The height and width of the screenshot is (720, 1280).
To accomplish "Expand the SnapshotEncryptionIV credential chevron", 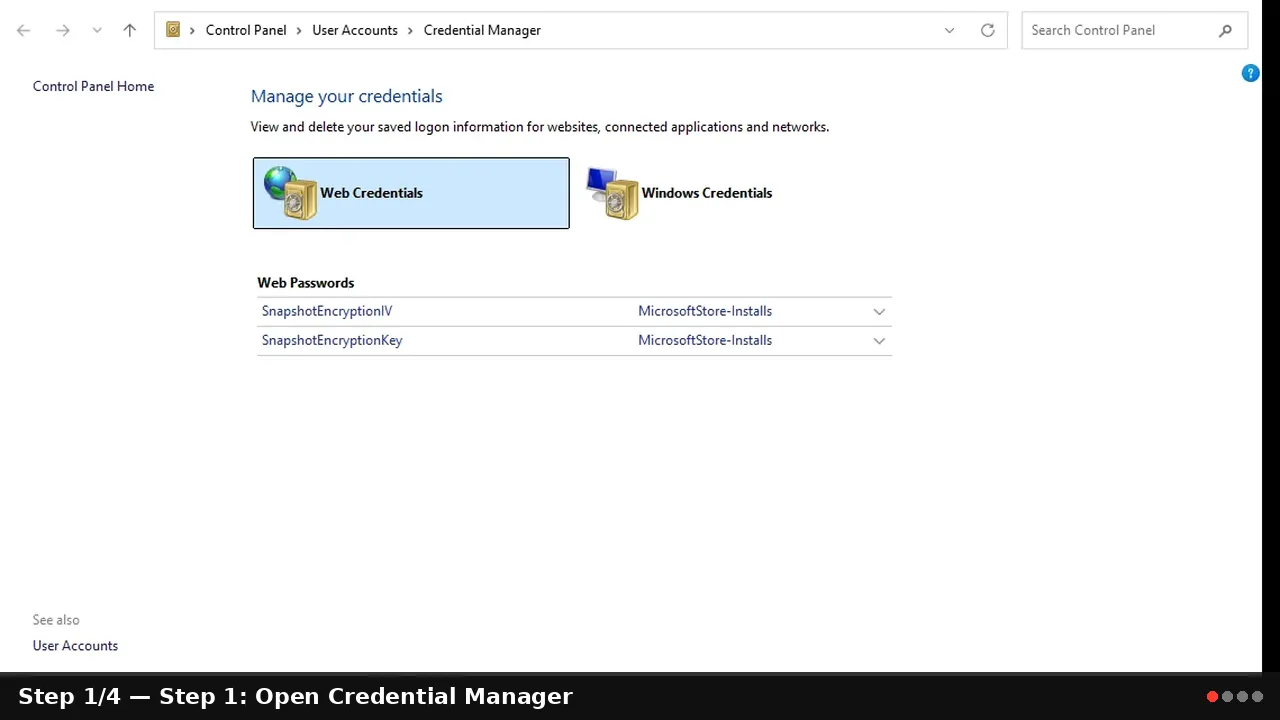I will tap(879, 312).
